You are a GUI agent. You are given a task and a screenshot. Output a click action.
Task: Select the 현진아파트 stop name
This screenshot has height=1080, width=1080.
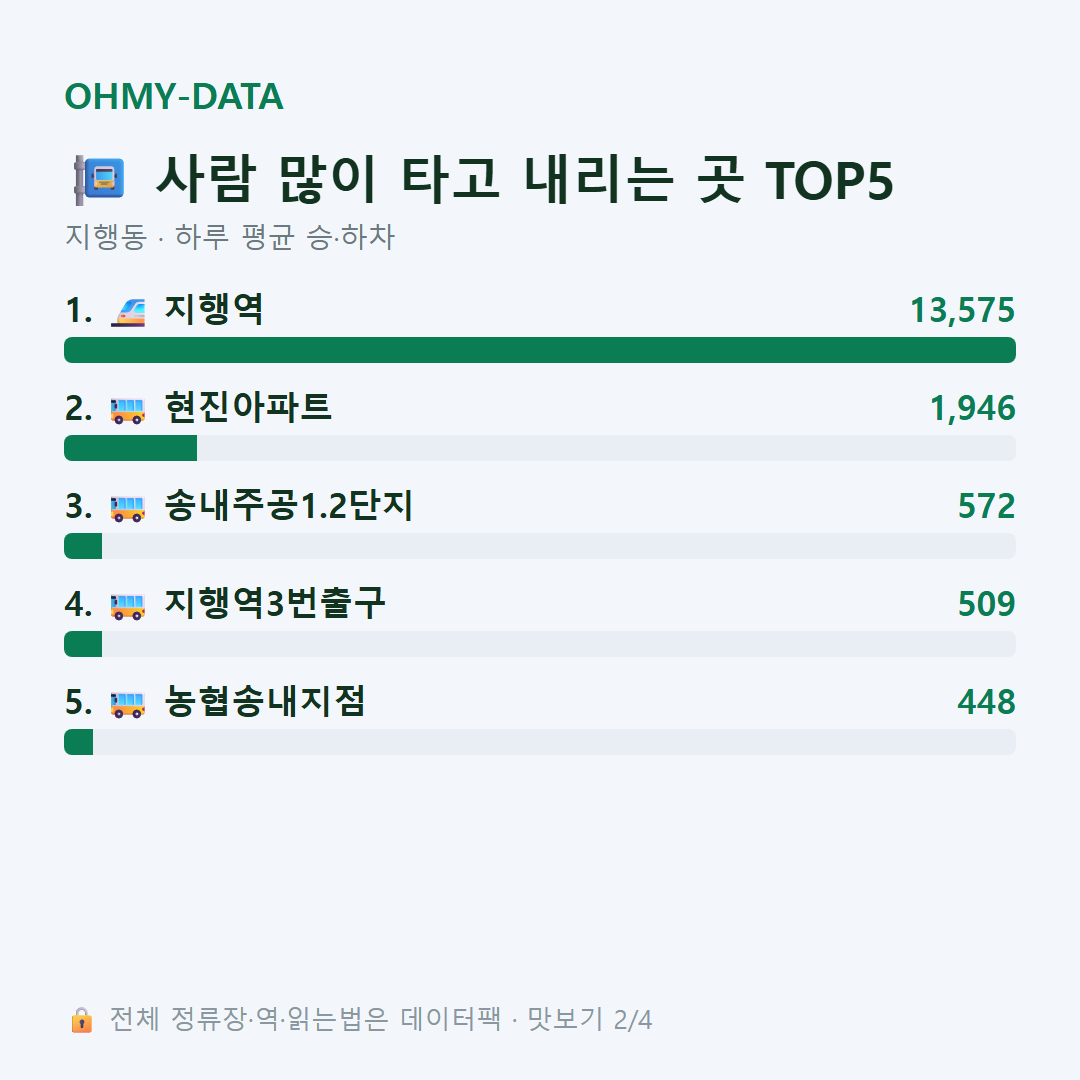pyautogui.click(x=248, y=407)
